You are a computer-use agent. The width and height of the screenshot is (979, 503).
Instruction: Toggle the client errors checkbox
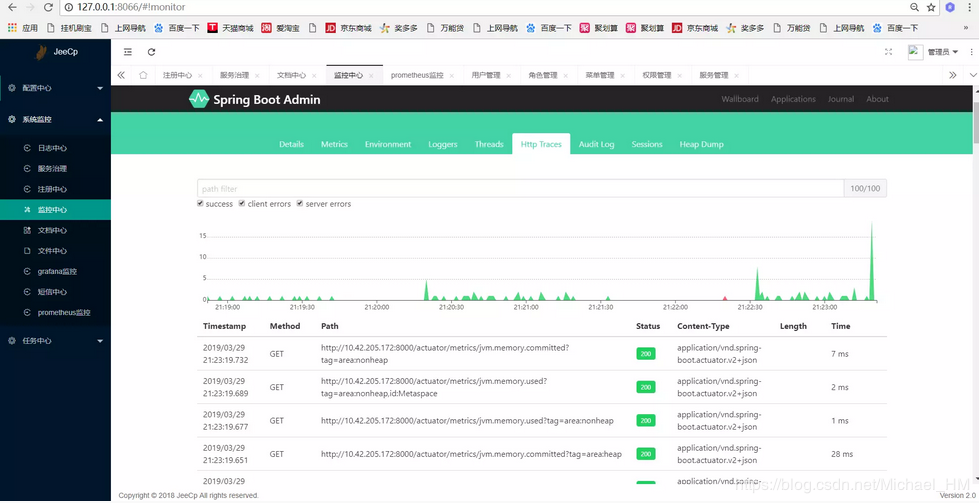[241, 204]
